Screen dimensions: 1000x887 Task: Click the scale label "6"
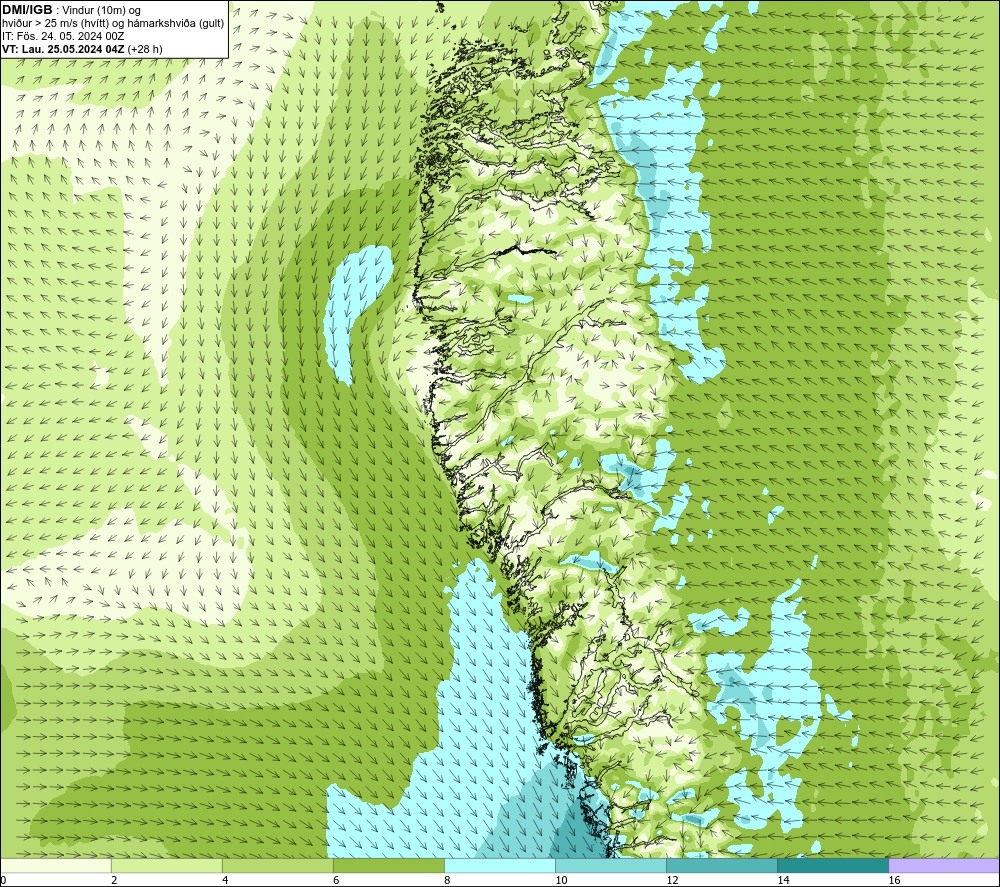pyautogui.click(x=336, y=880)
